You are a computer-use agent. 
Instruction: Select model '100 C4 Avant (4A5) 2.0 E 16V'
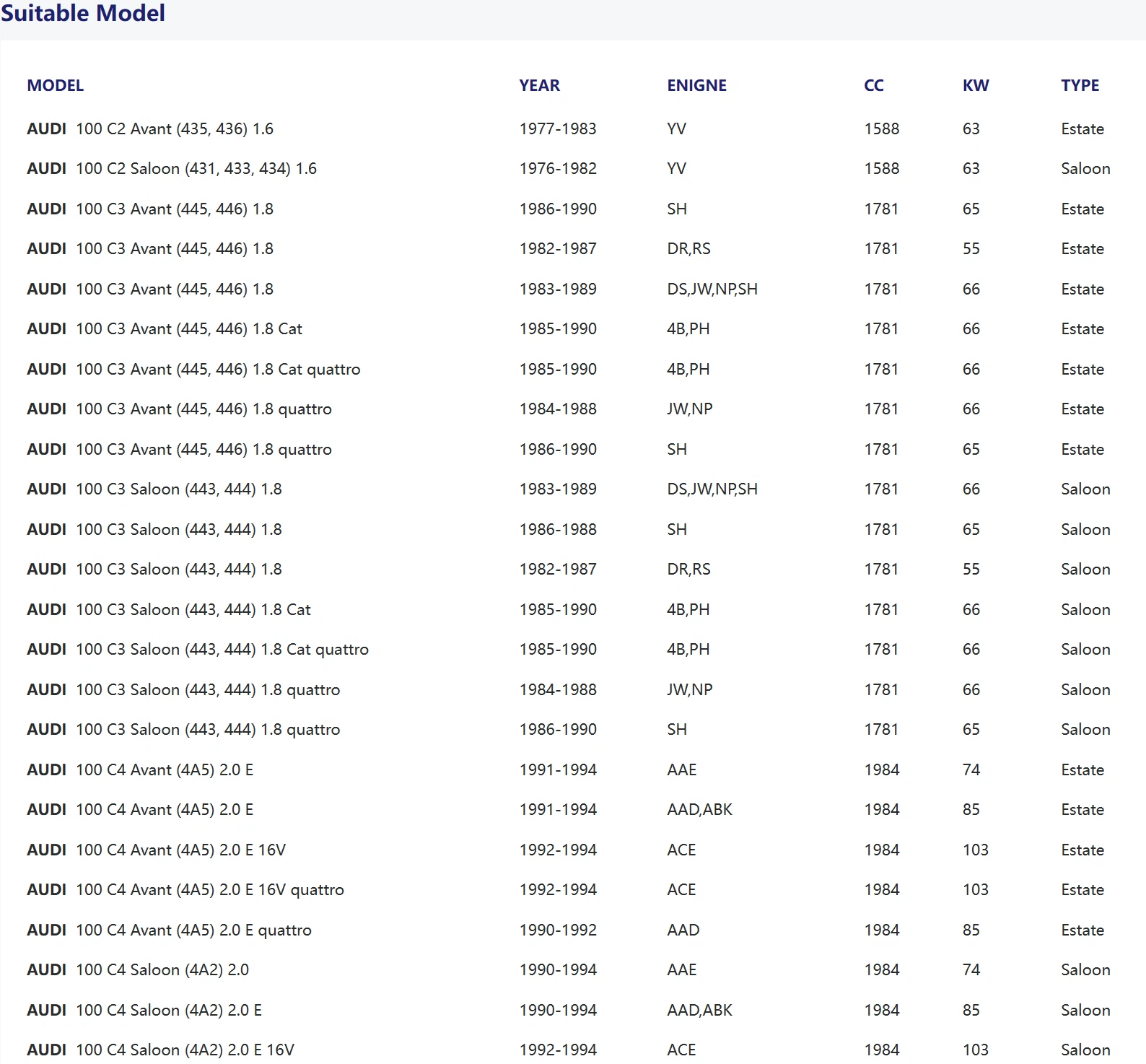coord(181,850)
